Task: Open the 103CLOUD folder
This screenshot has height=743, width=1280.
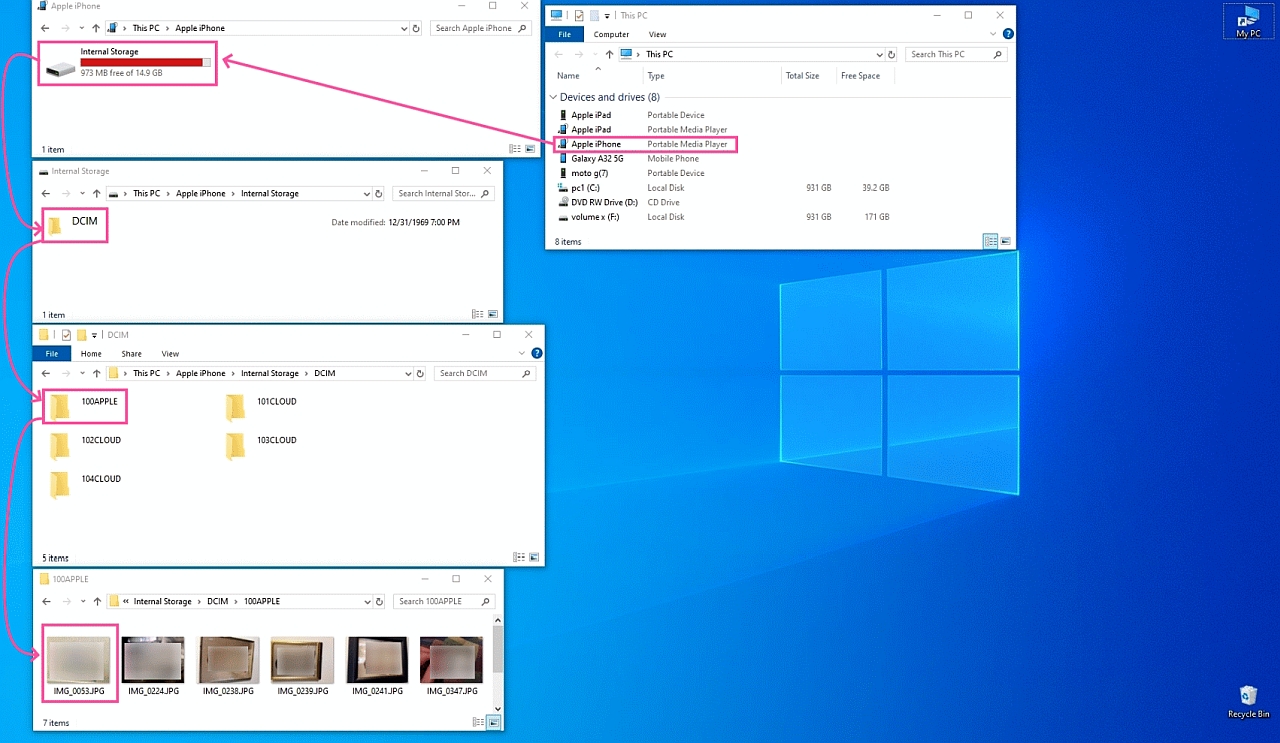Action: [262, 444]
